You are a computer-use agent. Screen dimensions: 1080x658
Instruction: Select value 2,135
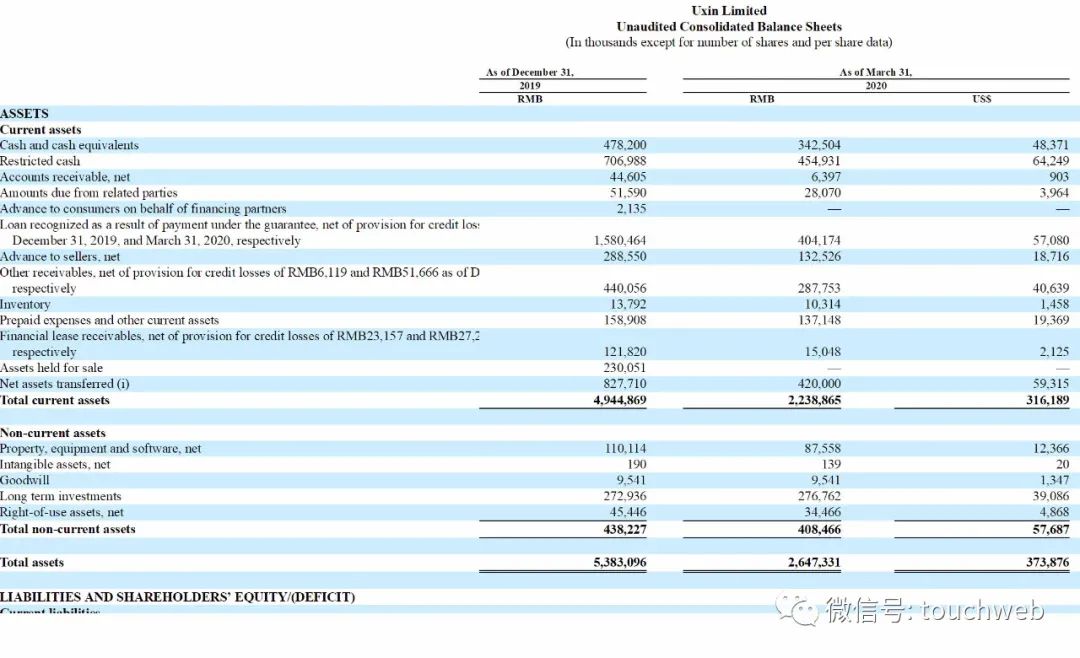point(632,209)
